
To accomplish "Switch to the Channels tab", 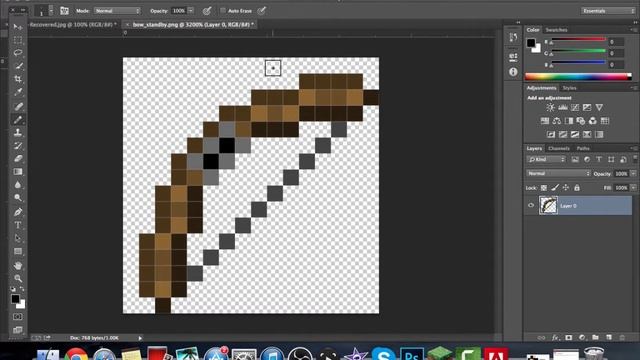I will click(559, 148).
